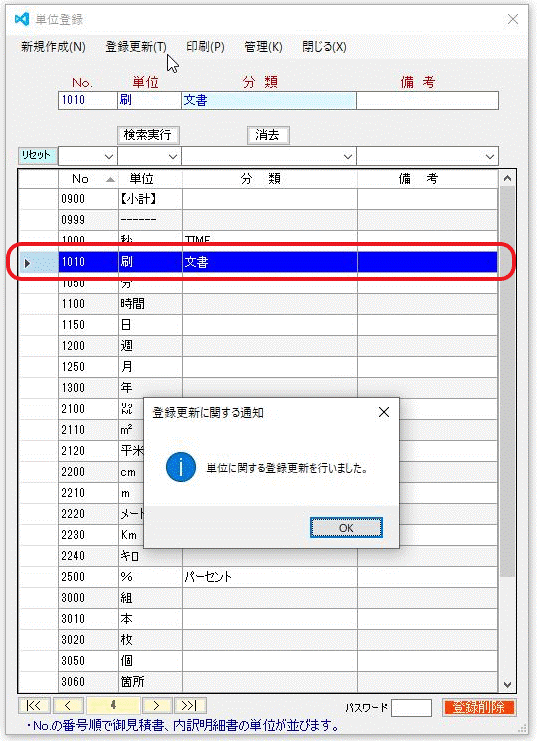Close the 登録更新に関する通知 dialog with X
This screenshot has width=537, height=741.
point(384,413)
